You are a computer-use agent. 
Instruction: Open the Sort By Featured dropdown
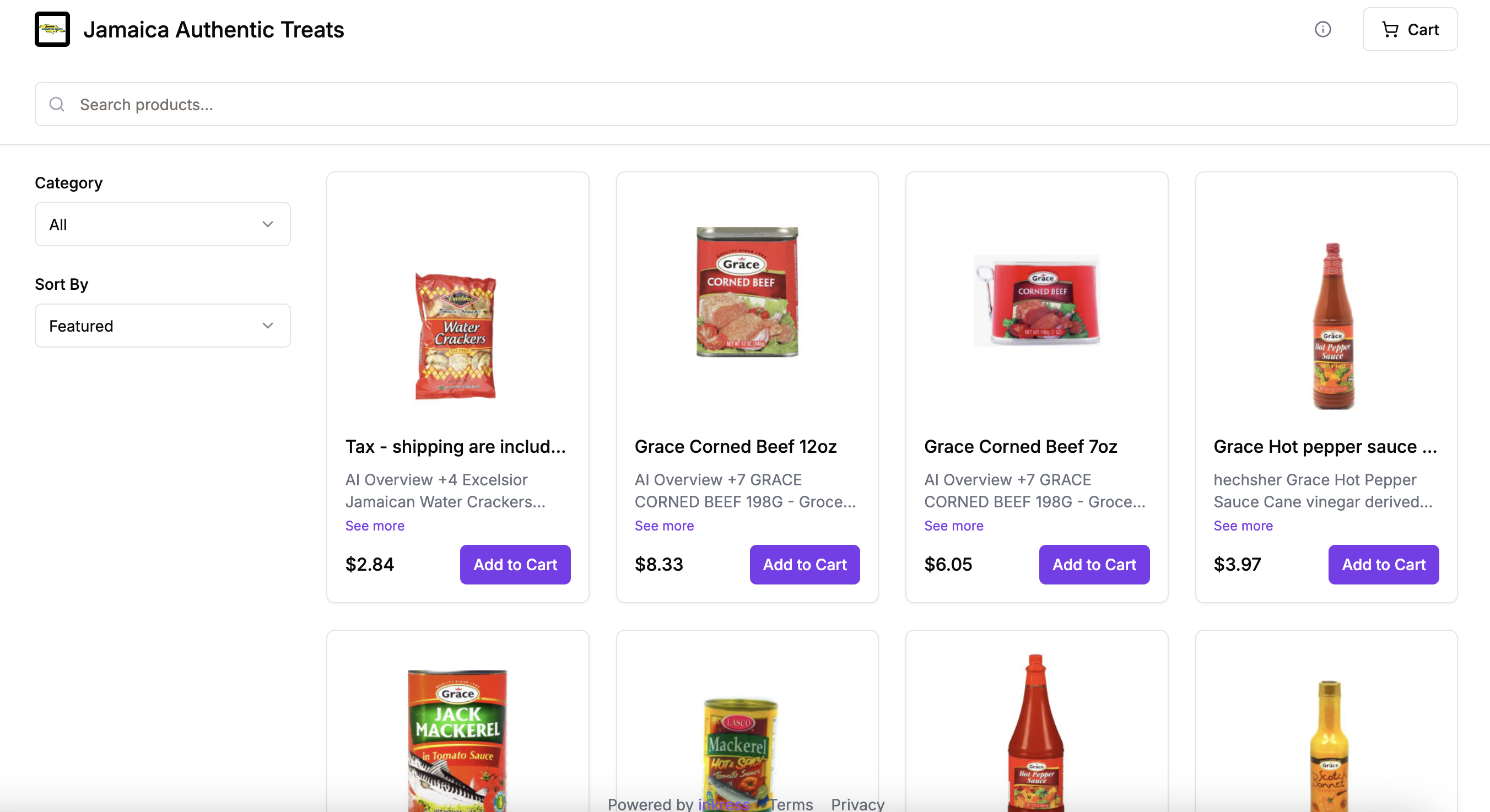[163, 326]
